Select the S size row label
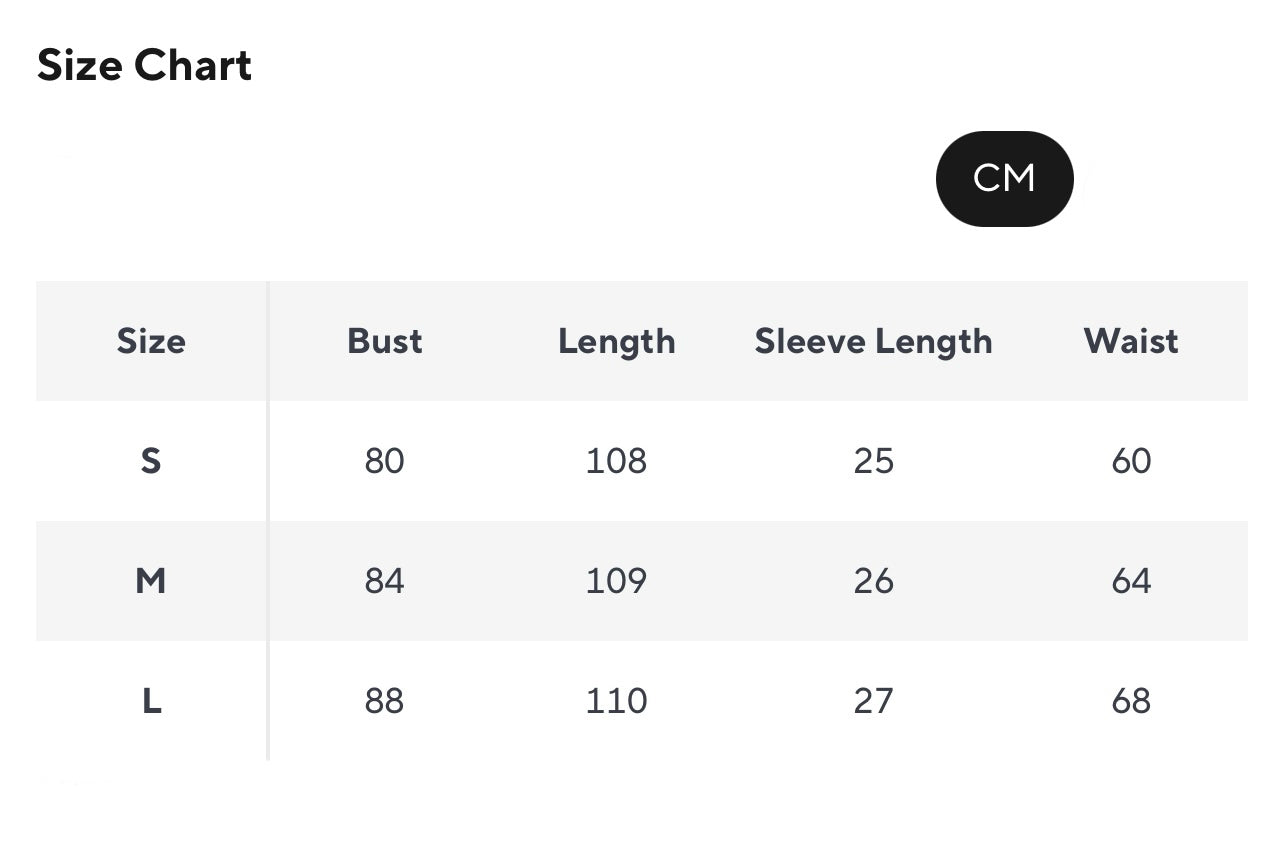1284x848 pixels. (151, 461)
